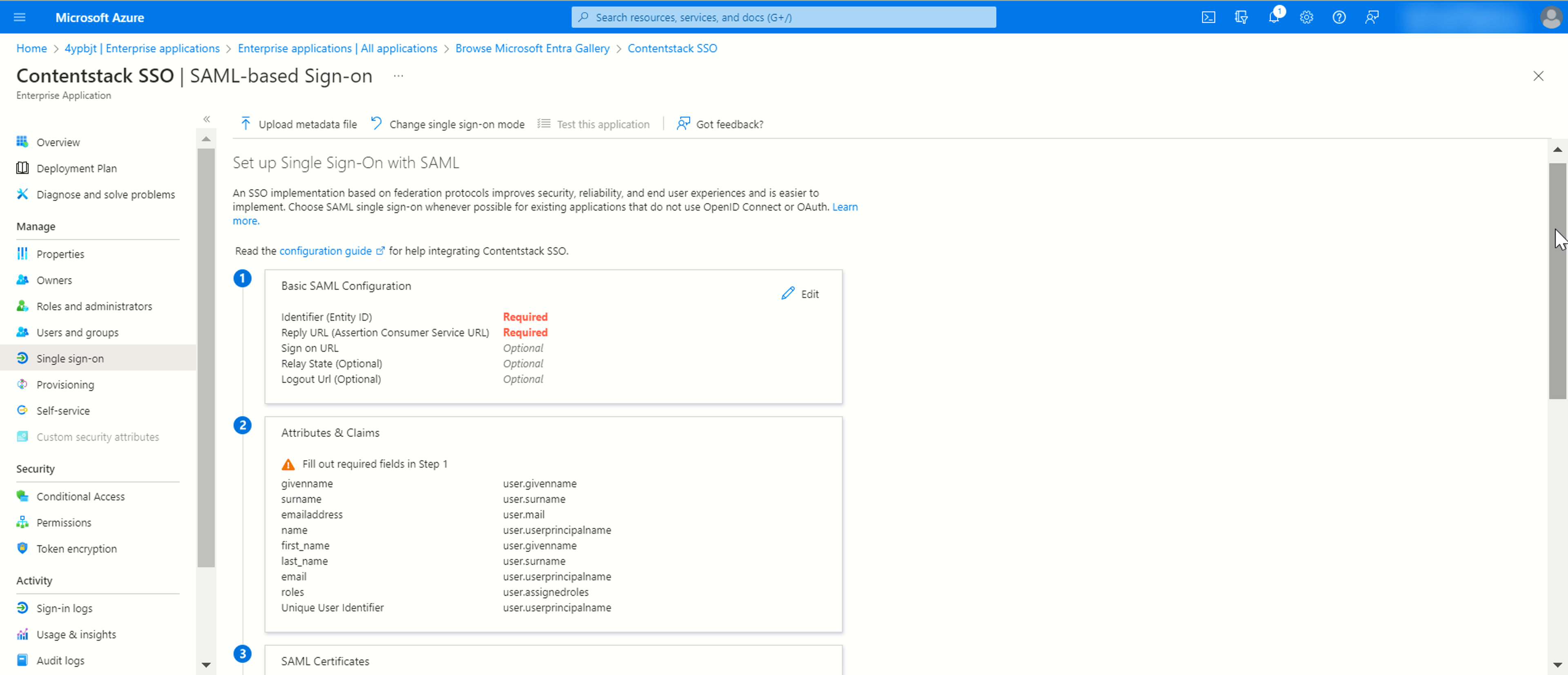
Task: Open Cloud Shell from the top bar
Action: [x=1208, y=17]
